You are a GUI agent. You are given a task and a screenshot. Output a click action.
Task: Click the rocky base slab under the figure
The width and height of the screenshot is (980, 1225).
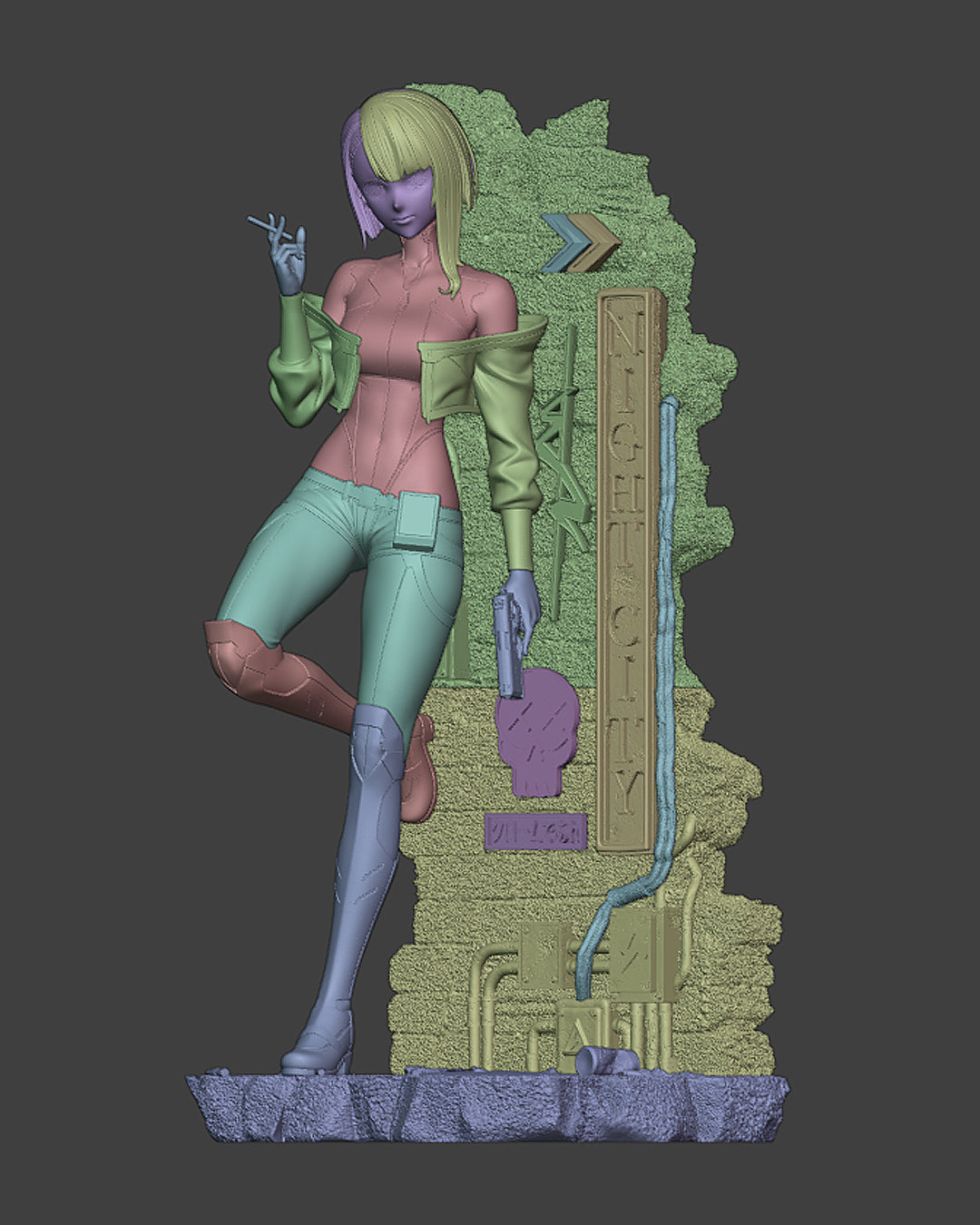tap(487, 1106)
